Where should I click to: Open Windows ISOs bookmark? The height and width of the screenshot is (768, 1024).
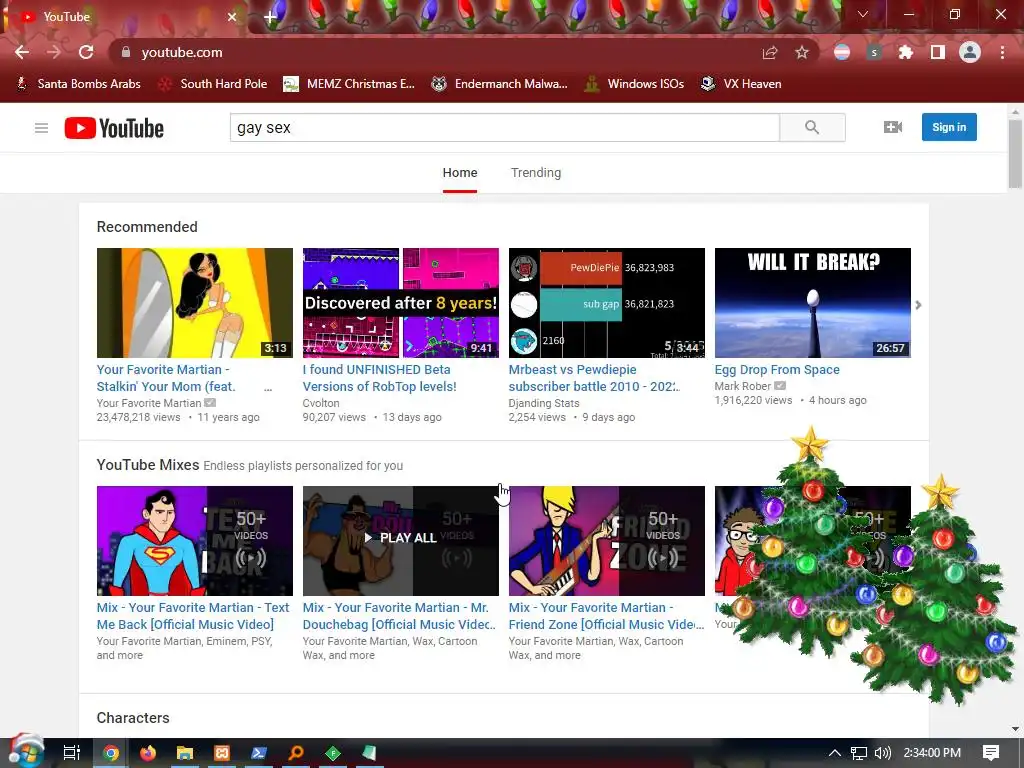click(x=634, y=84)
